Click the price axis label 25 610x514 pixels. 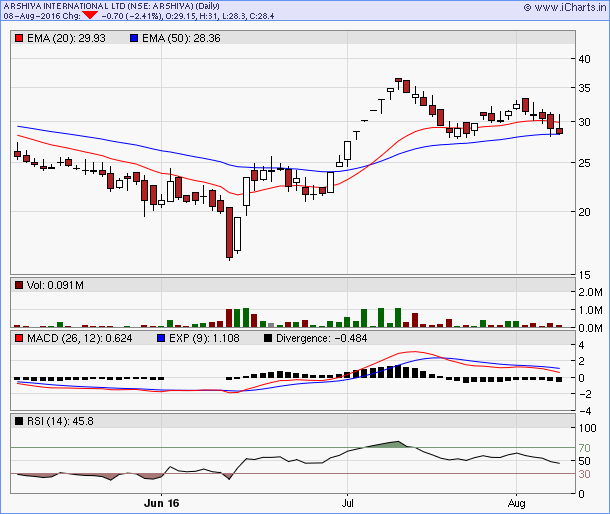click(x=584, y=163)
